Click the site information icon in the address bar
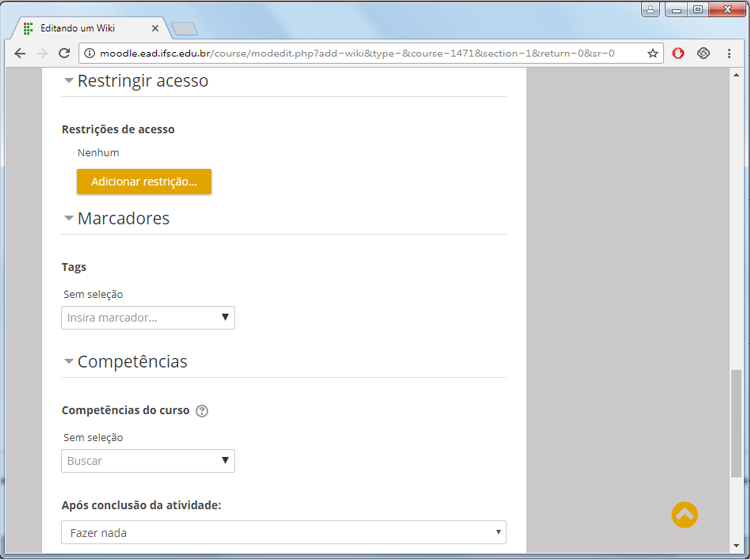Screen dimensions: 750x560 pyautogui.click(x=89, y=53)
